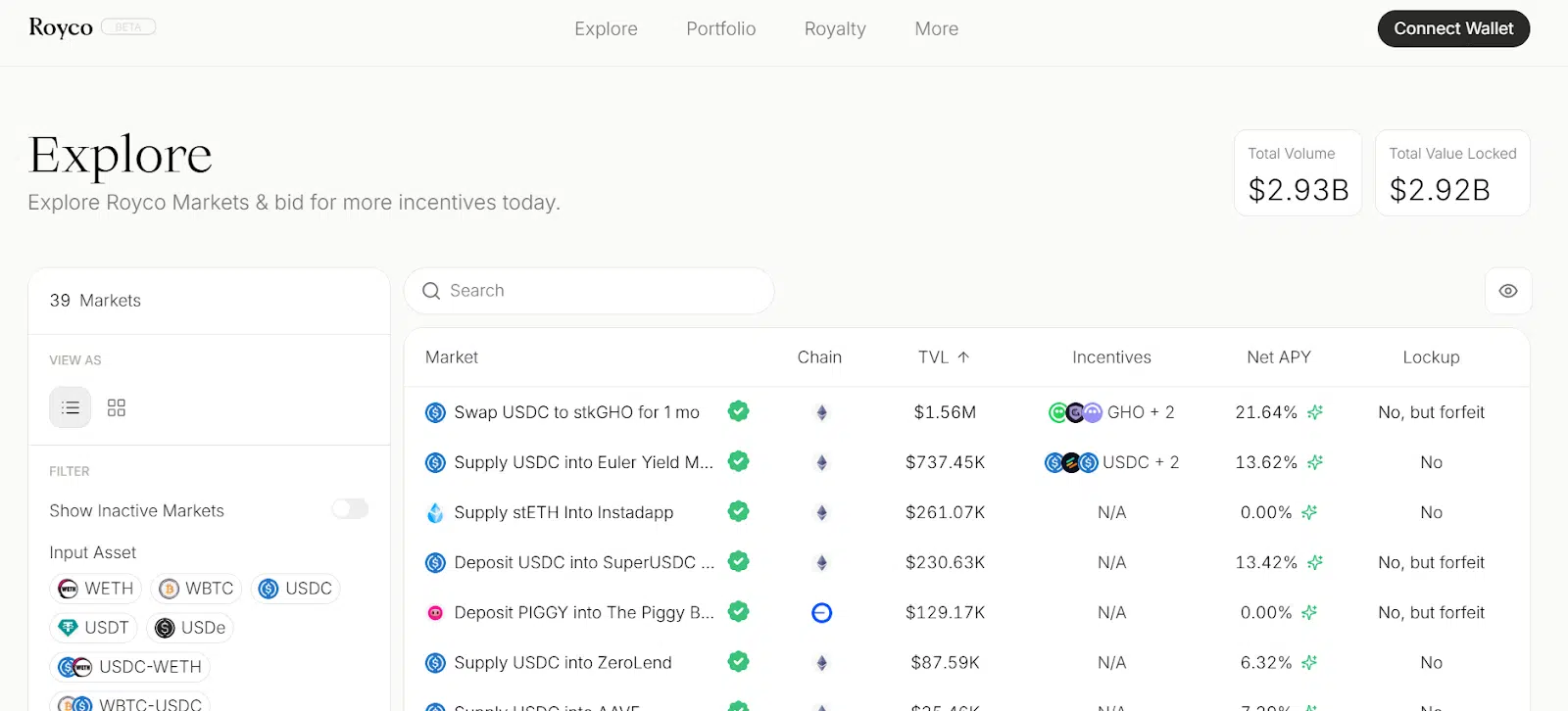
Task: Click the Net APY column header
Action: (x=1279, y=357)
